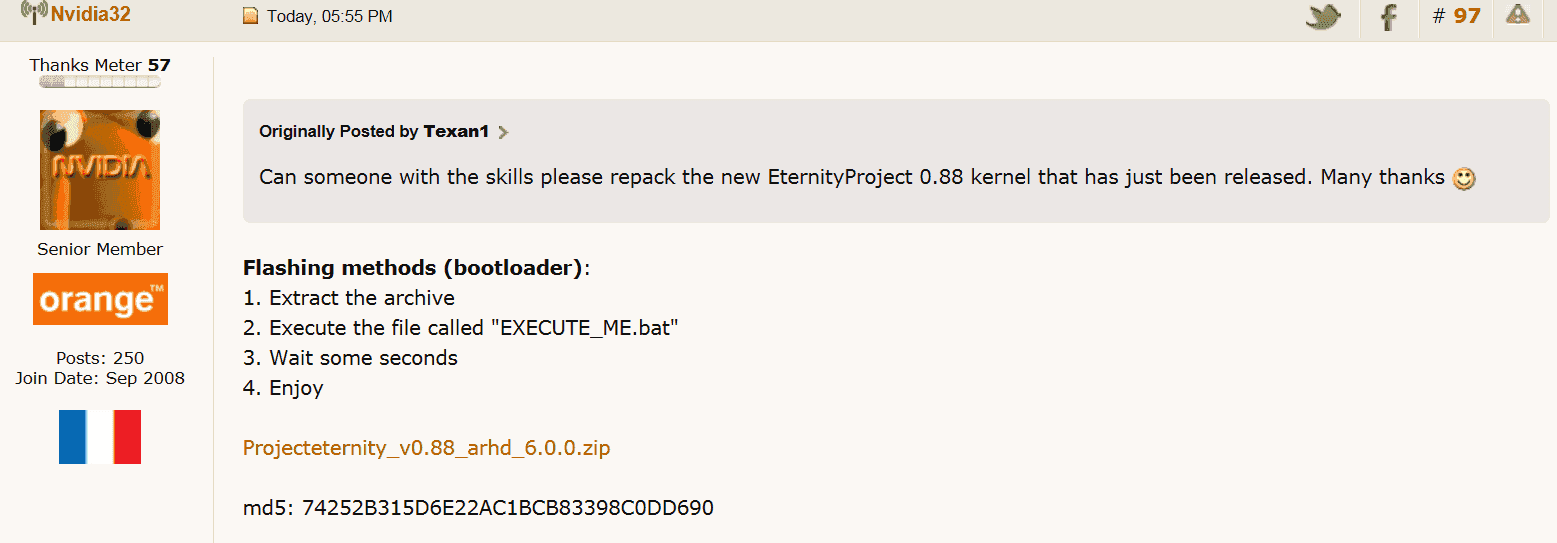Share this post on Twitter

(x=1323, y=16)
